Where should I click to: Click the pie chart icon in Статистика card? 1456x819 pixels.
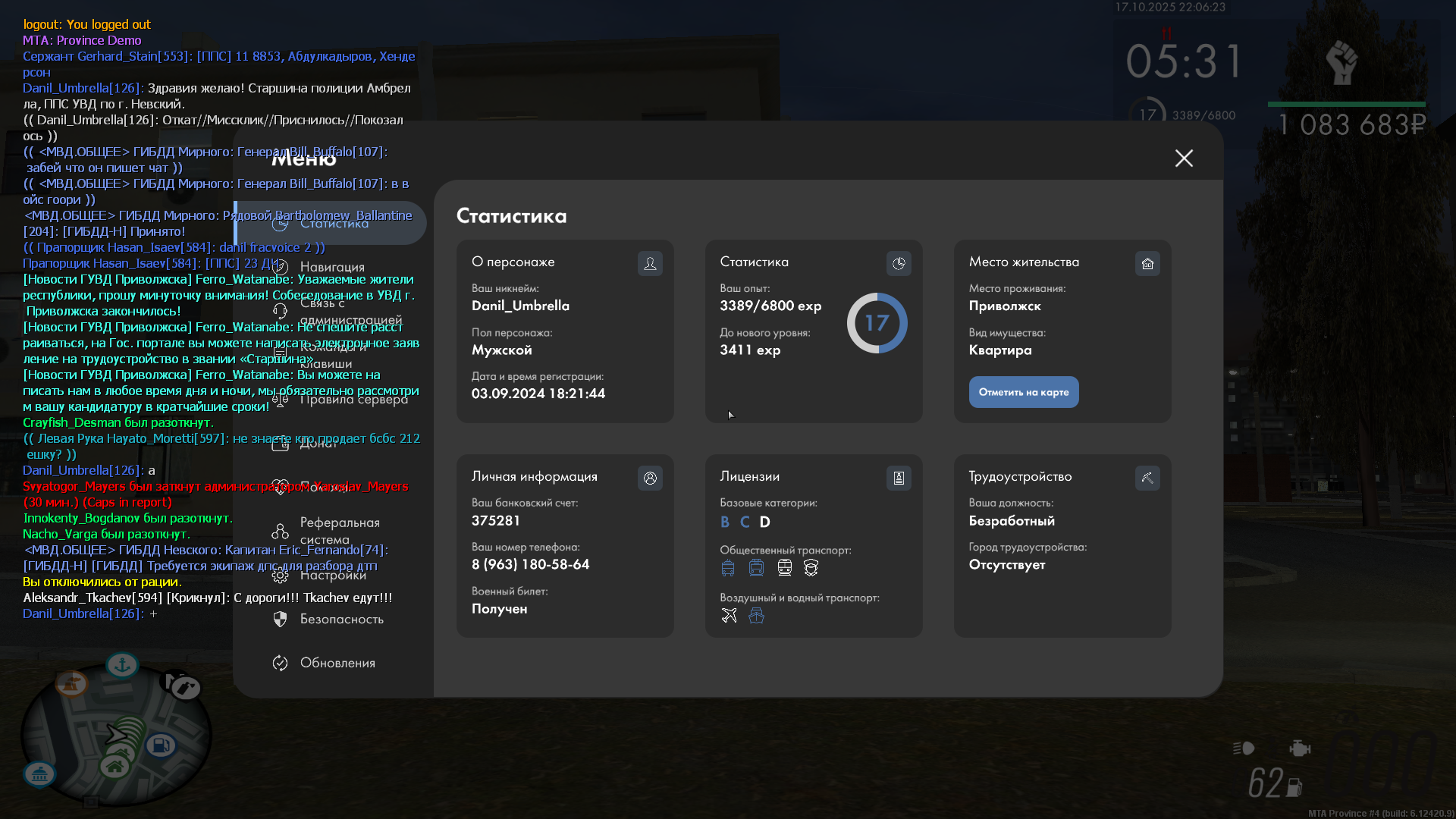899,263
